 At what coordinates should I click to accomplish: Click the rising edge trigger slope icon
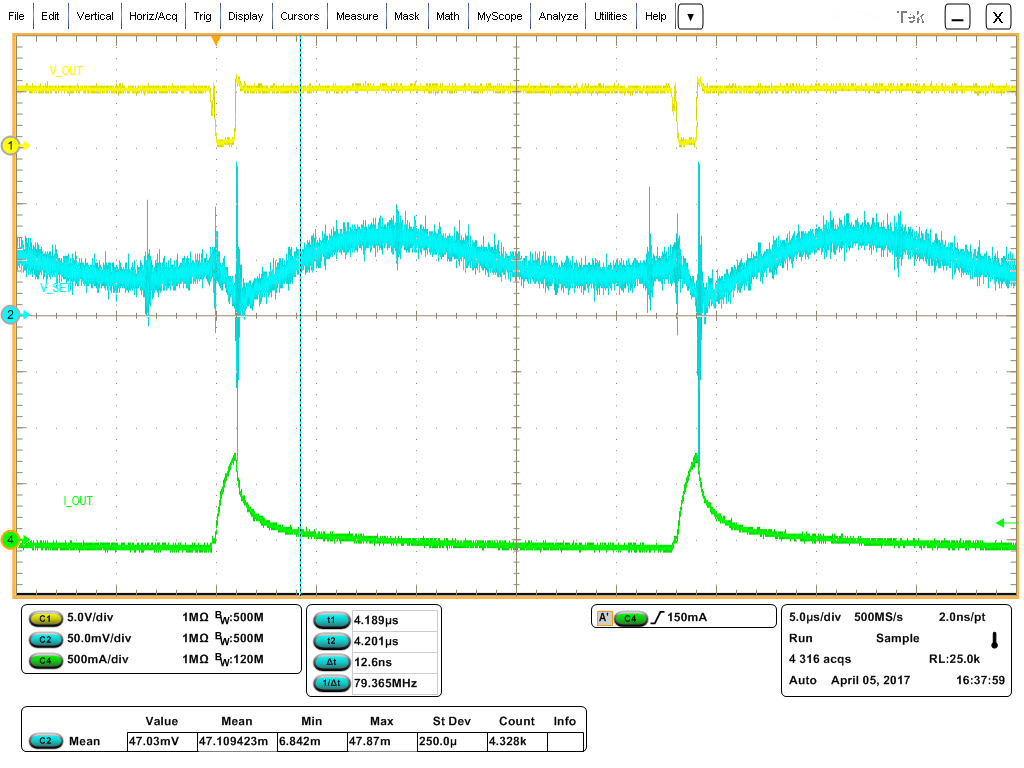[x=658, y=617]
